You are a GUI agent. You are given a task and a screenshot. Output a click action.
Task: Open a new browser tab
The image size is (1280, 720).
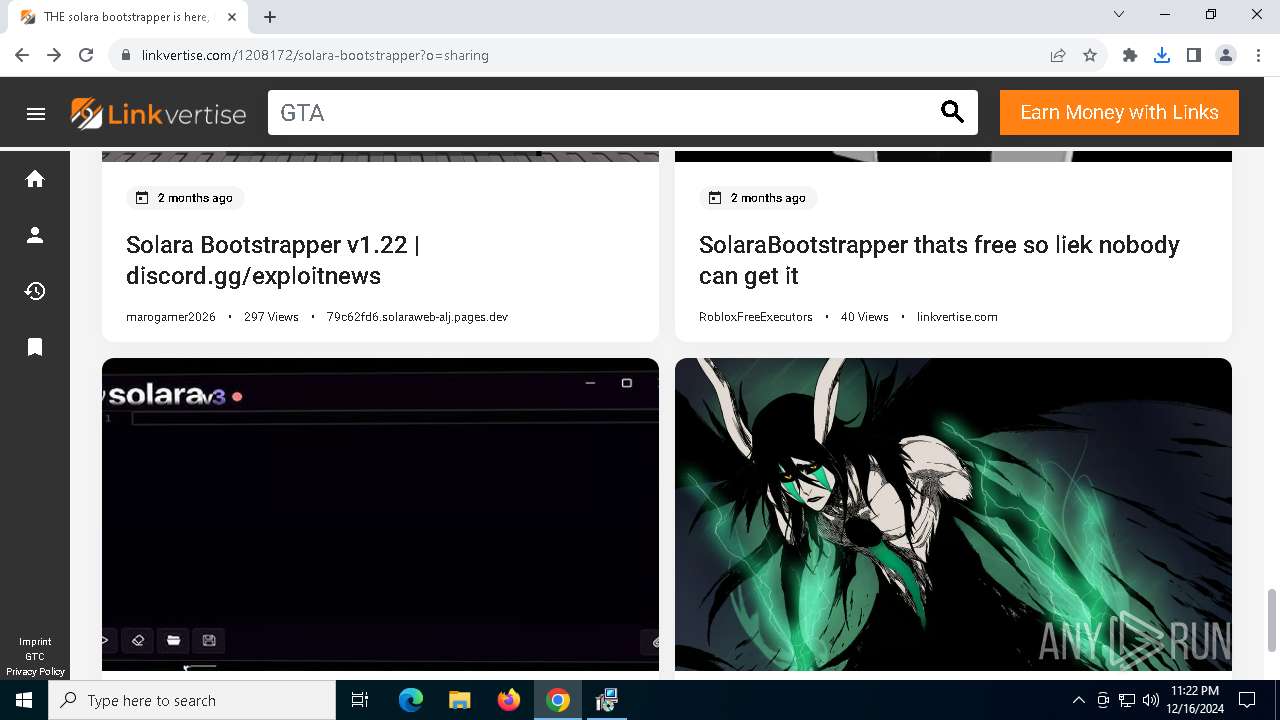[270, 17]
